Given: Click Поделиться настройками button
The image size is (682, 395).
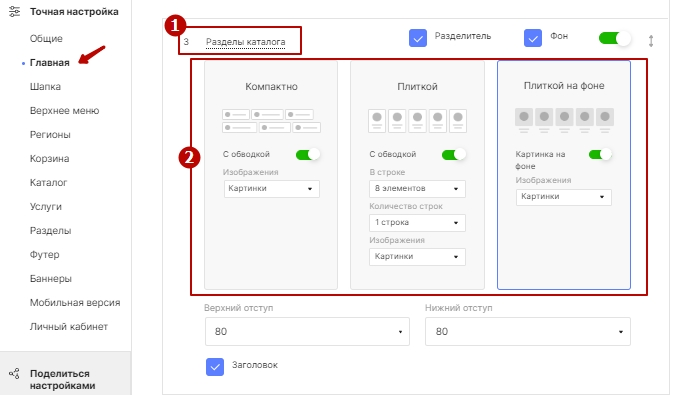Looking at the screenshot, I should (65, 374).
